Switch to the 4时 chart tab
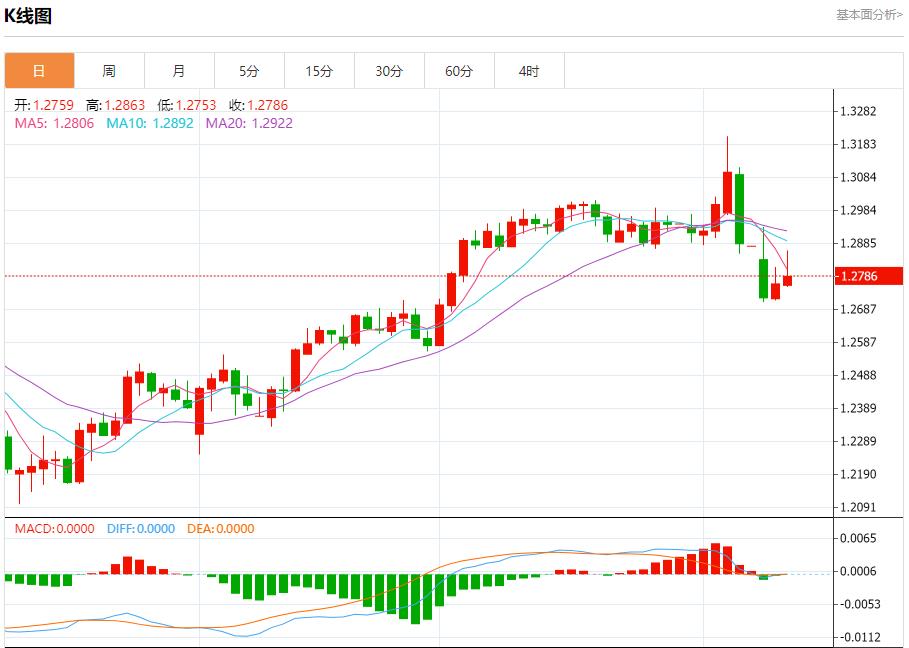The width and height of the screenshot is (909, 648). pos(529,71)
